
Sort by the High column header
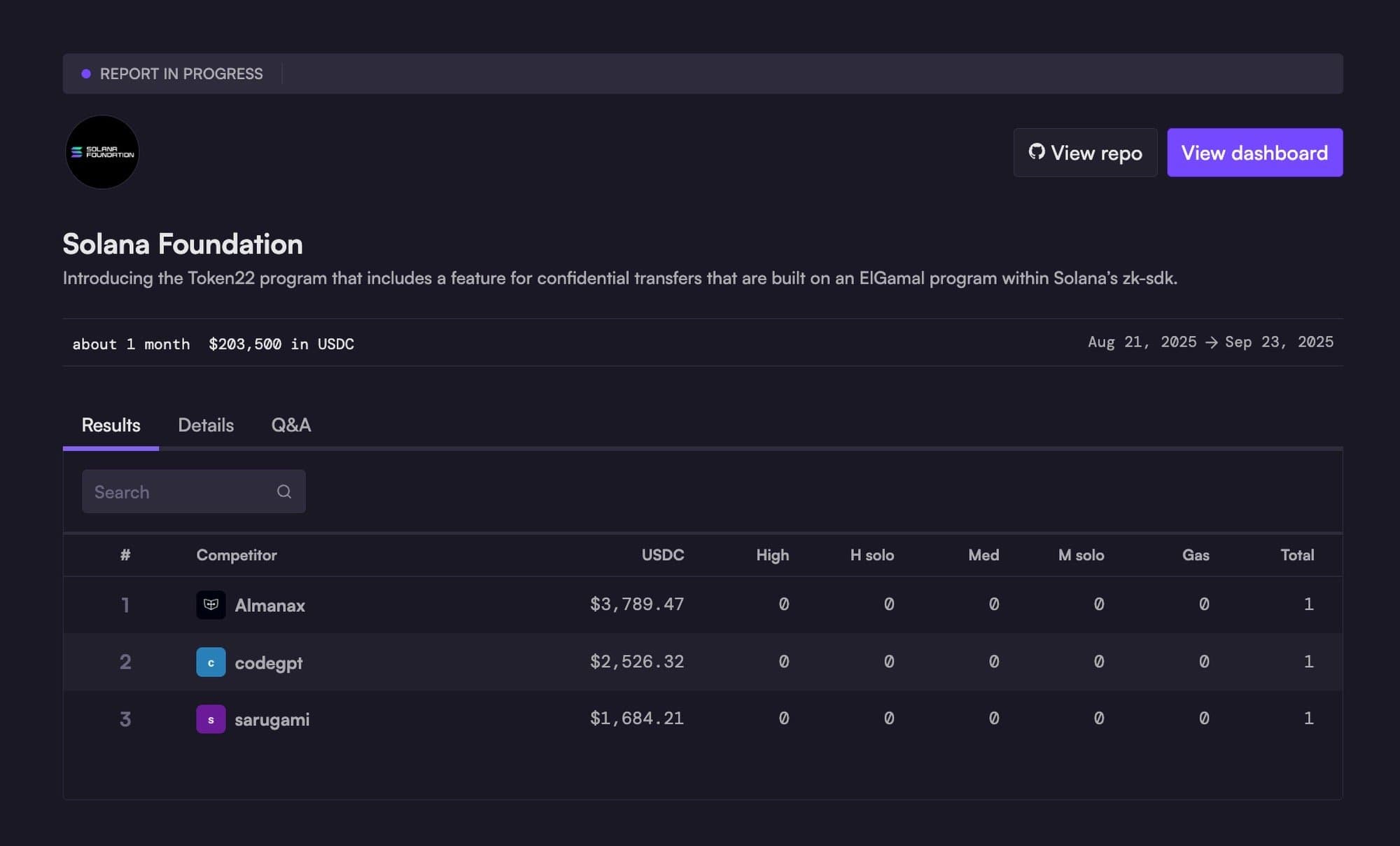click(x=772, y=555)
